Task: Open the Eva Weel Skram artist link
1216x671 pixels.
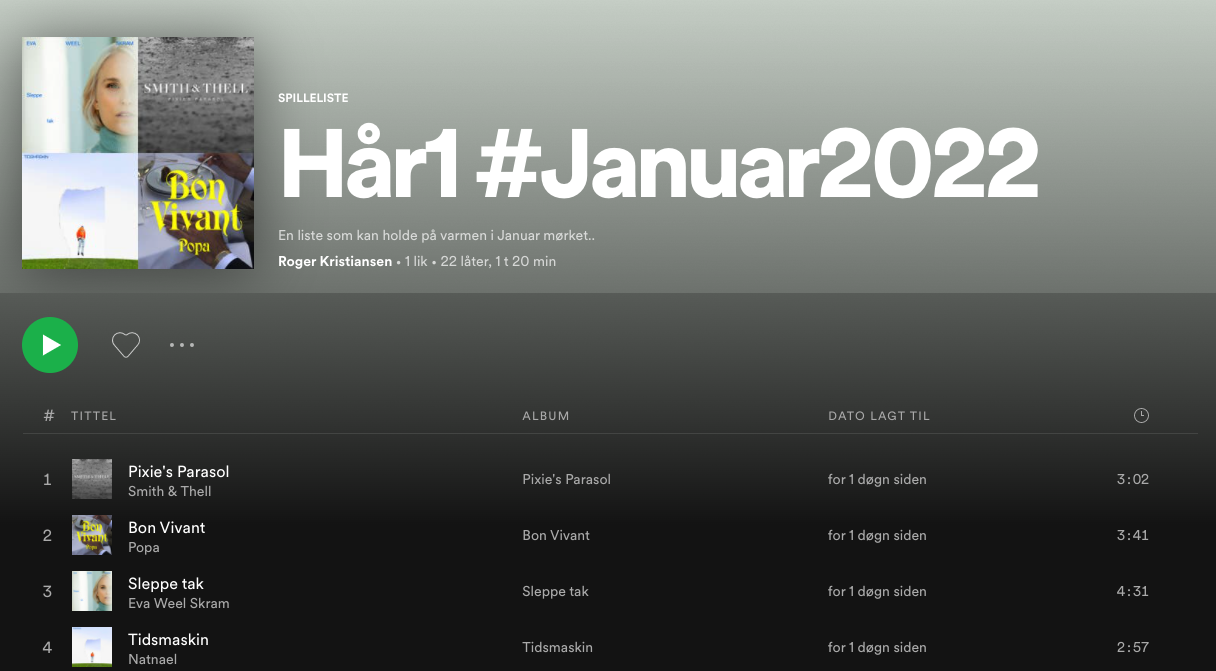Action: [x=178, y=604]
